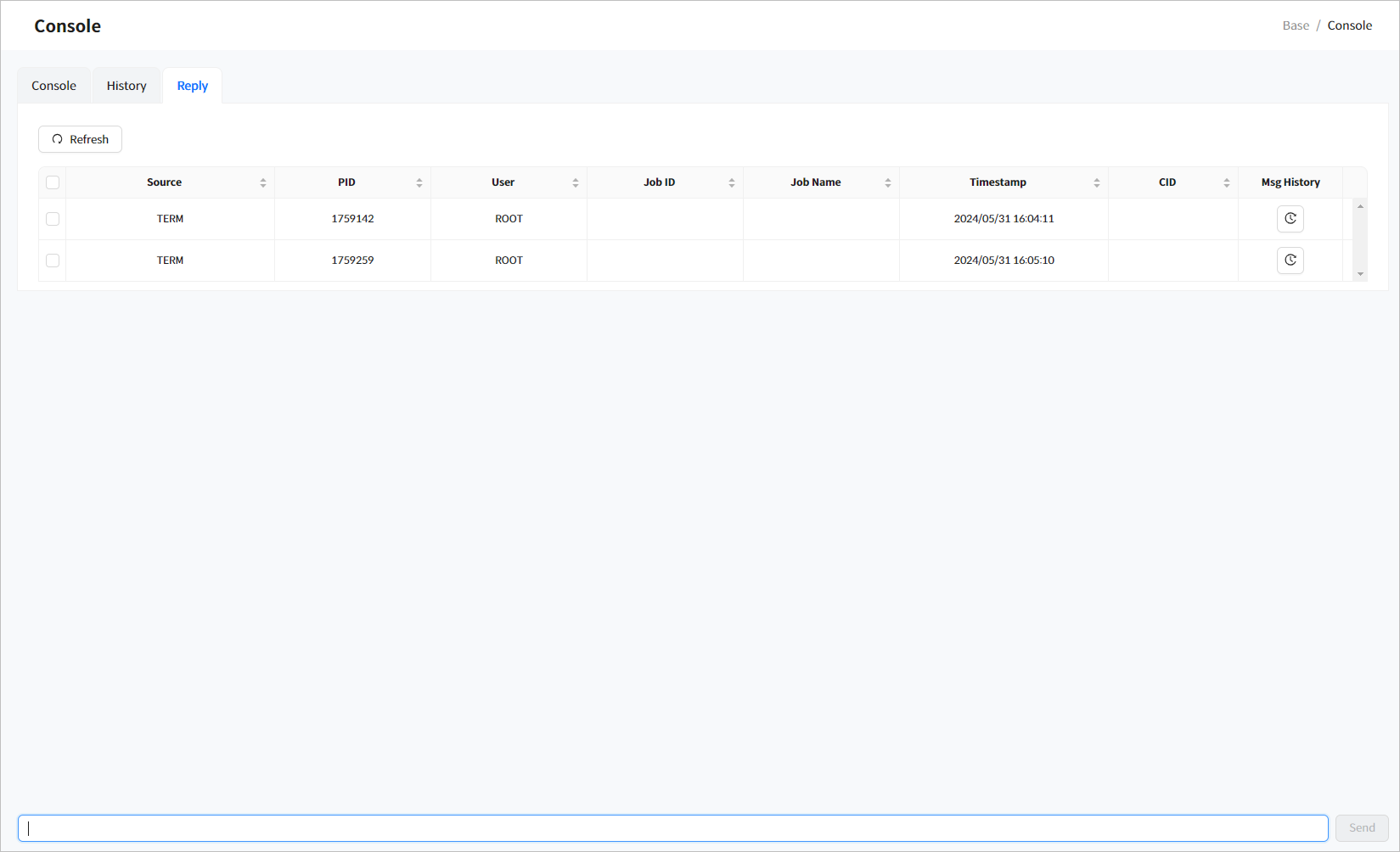Click the Refresh button

tap(81, 139)
